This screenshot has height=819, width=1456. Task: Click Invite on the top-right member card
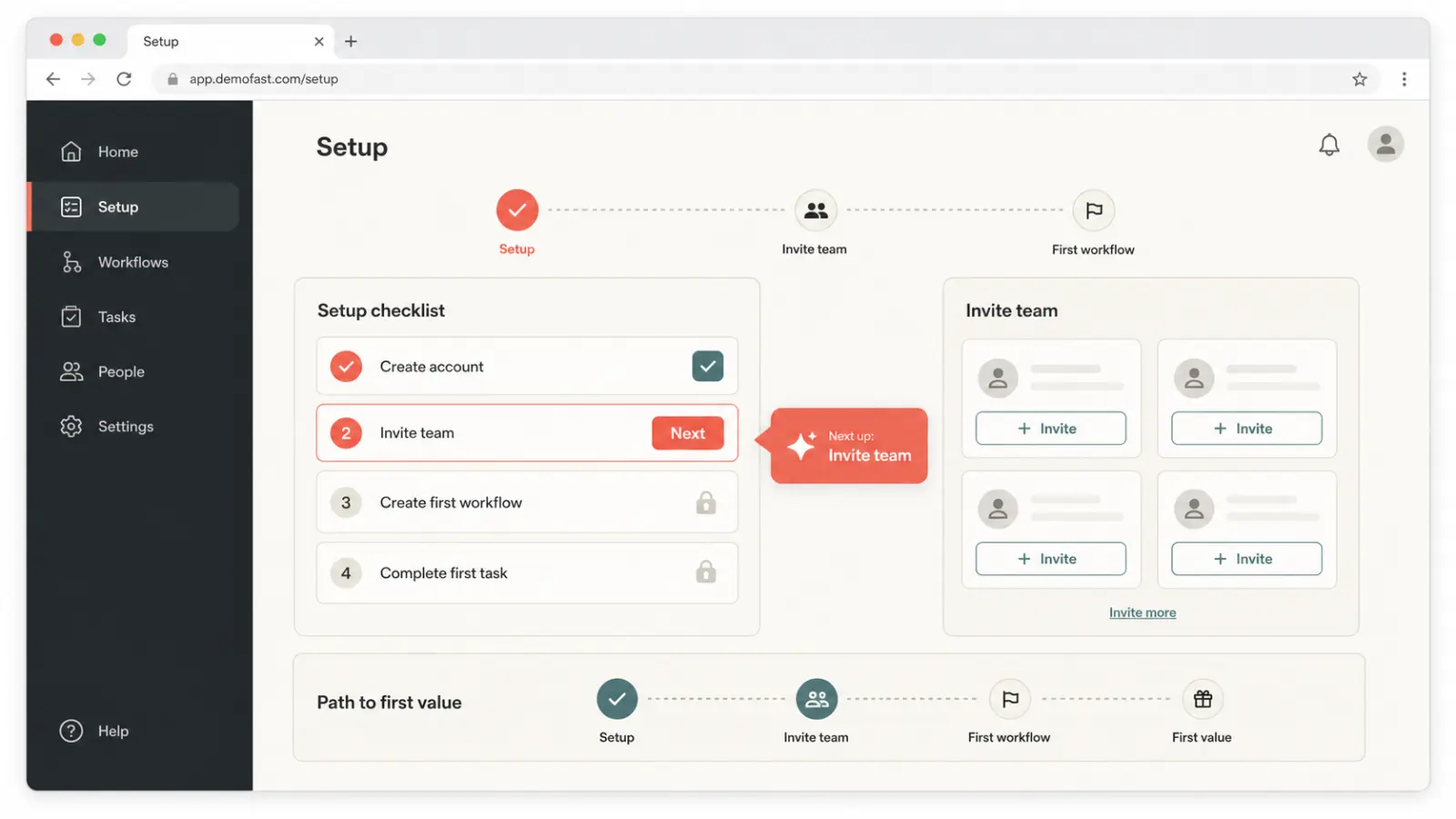pos(1247,429)
